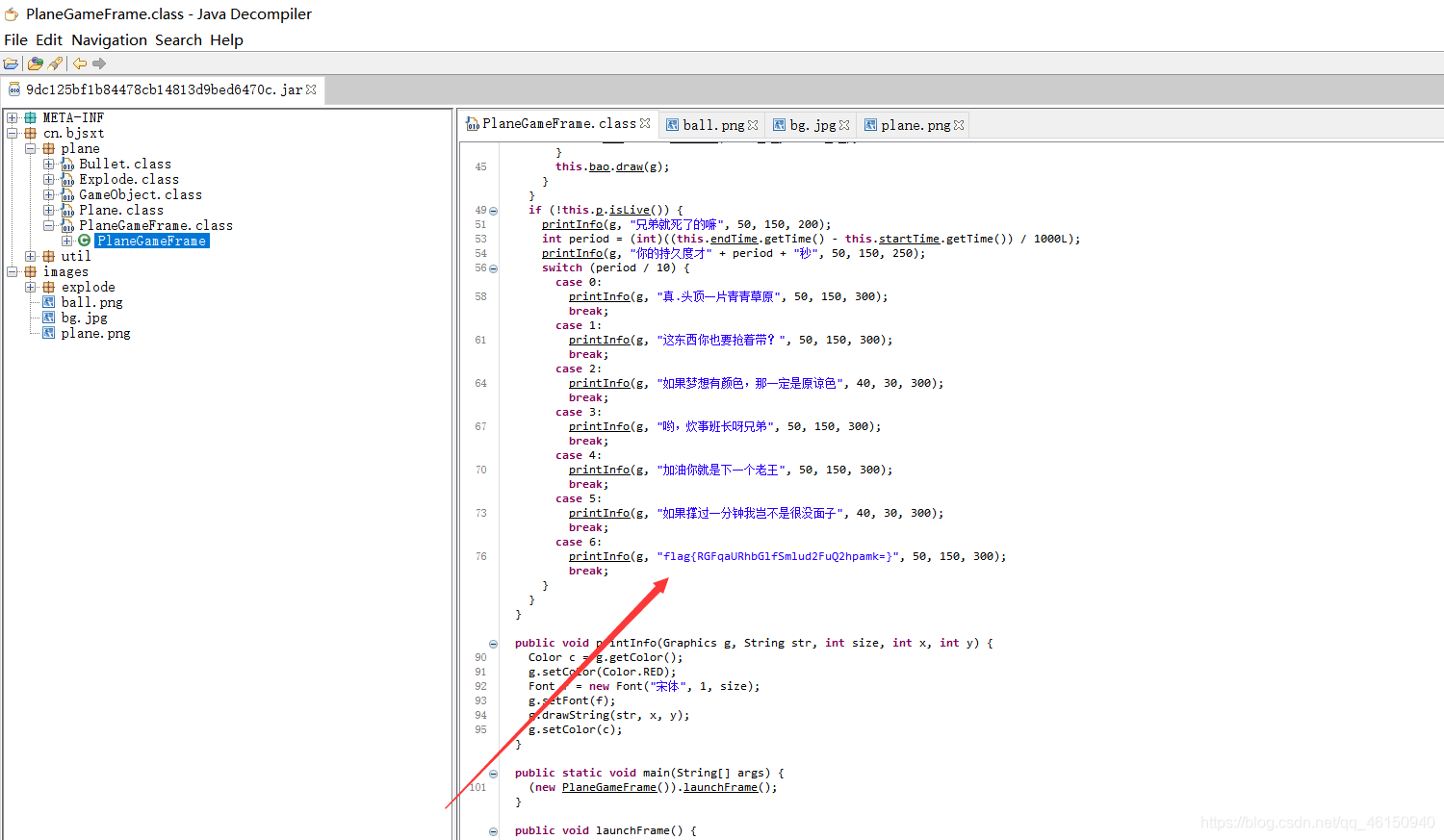The image size is (1444, 840).
Task: Expand the util package node
Action: click(x=31, y=256)
